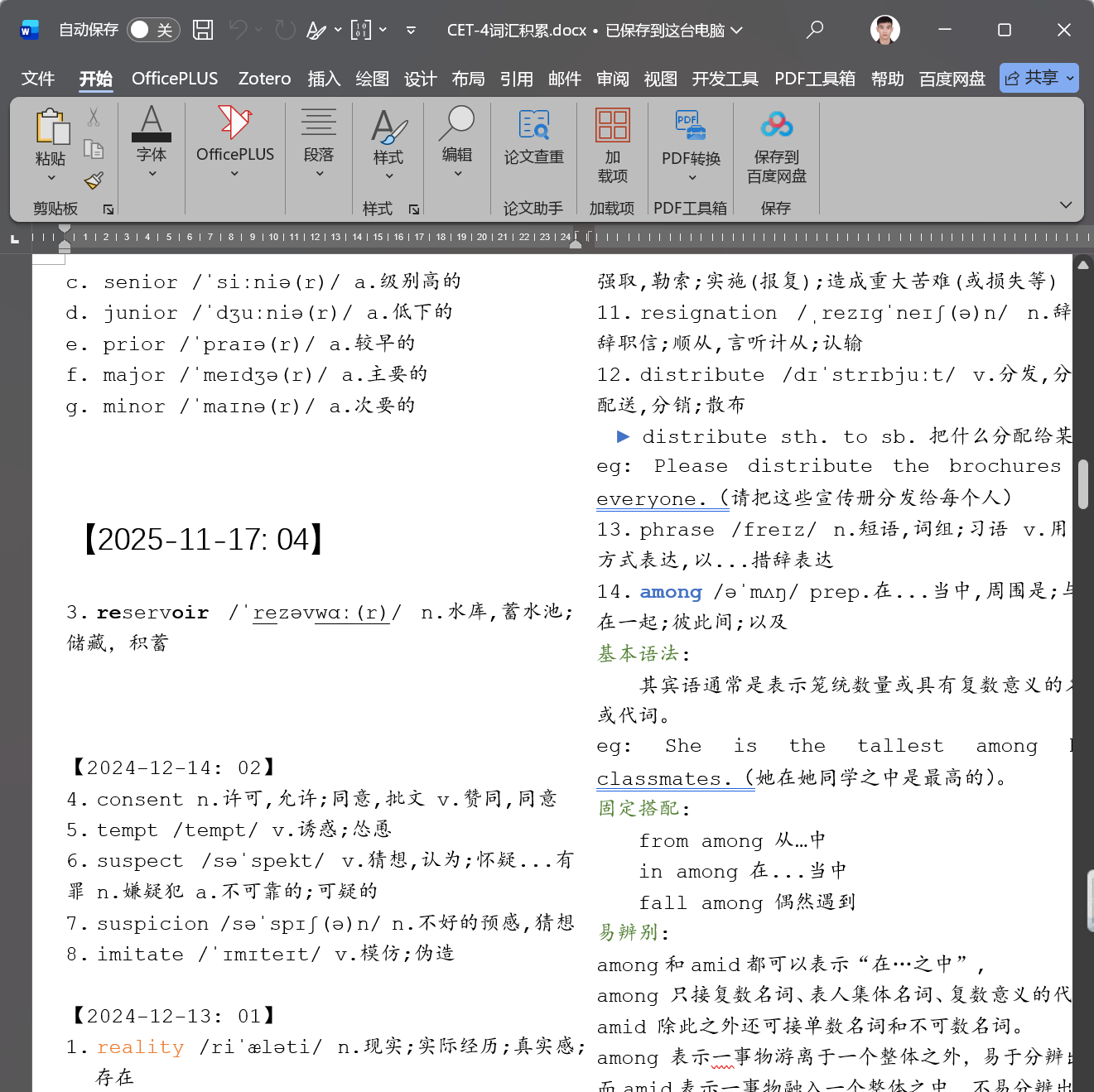
Task: Open the undo history dropdown
Action: (x=258, y=30)
